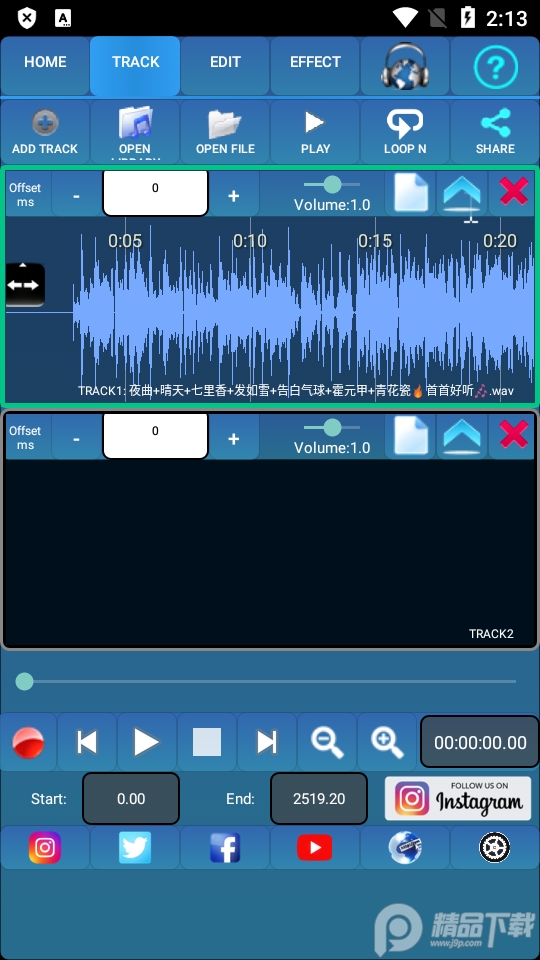This screenshot has height=960, width=540.
Task: Open Track 2 file page icon
Action: click(x=411, y=437)
